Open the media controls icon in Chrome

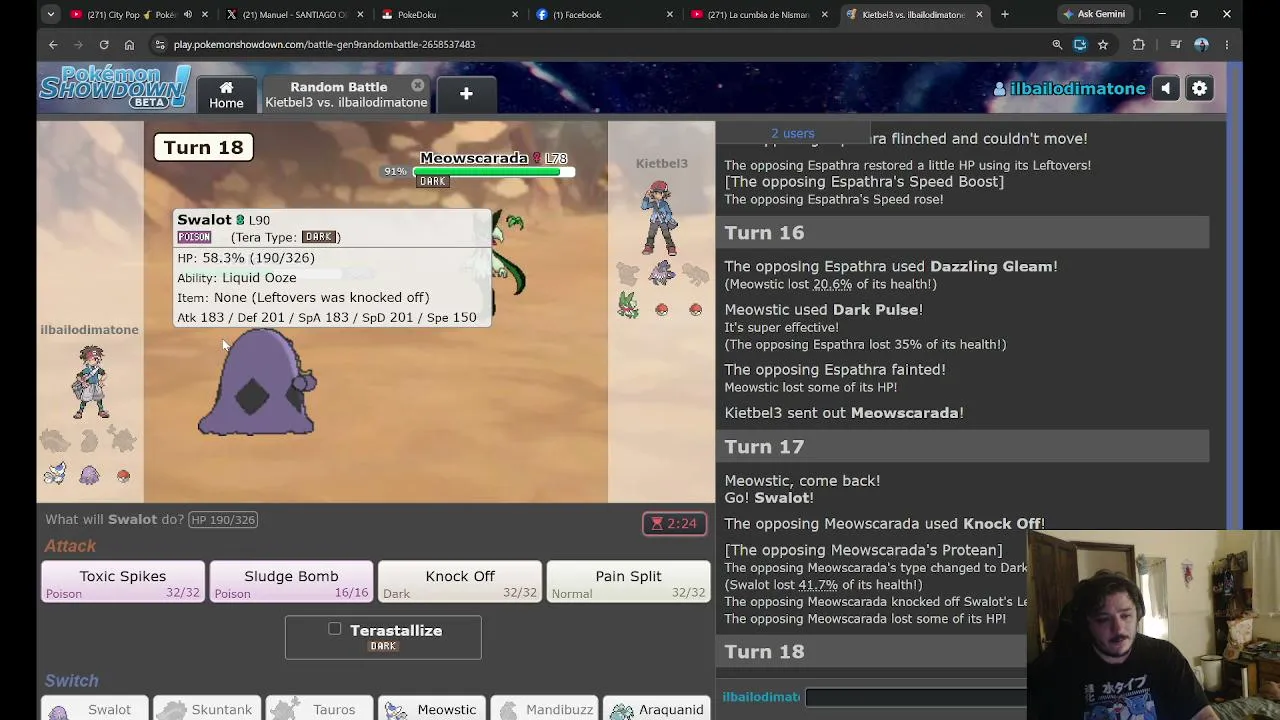pyautogui.click(x=1176, y=44)
